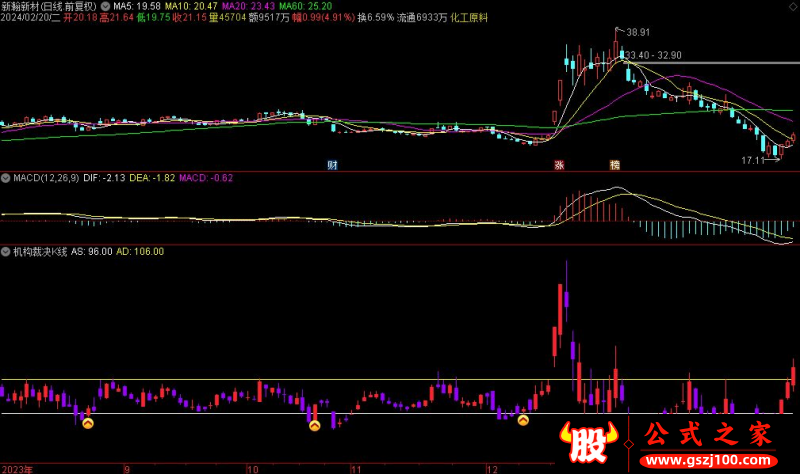This screenshot has width=800, height=474.
Task: Click the leftmost yellow up-arrow signal icon
Action: coord(87,424)
